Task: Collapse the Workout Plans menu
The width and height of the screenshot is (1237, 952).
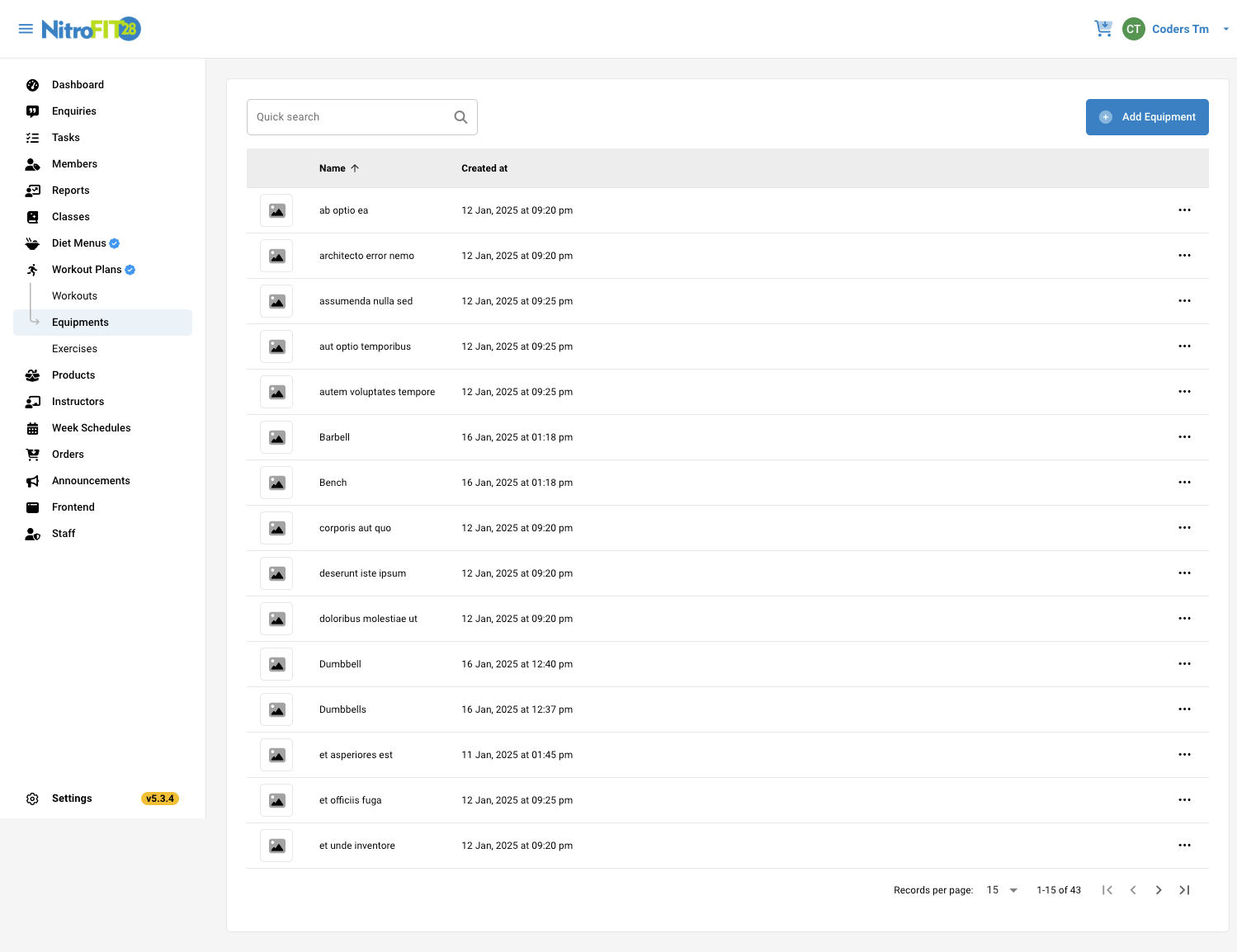Action: coord(87,270)
